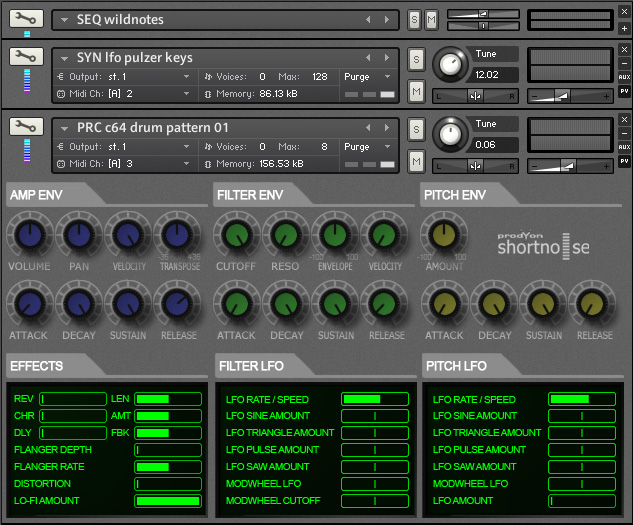Viewport: 633px width, 525px height.
Task: Click the PV button on PRC c64 drum pattern
Action: click(624, 160)
